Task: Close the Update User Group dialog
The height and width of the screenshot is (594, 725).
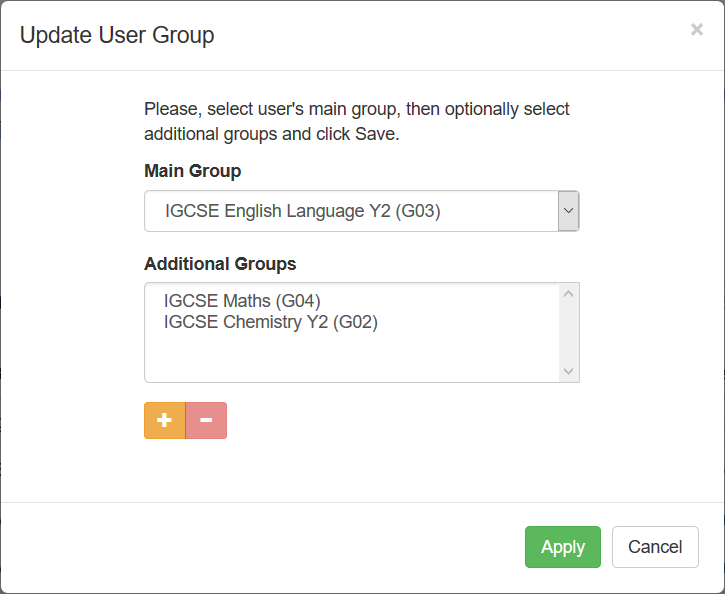Action: [697, 30]
